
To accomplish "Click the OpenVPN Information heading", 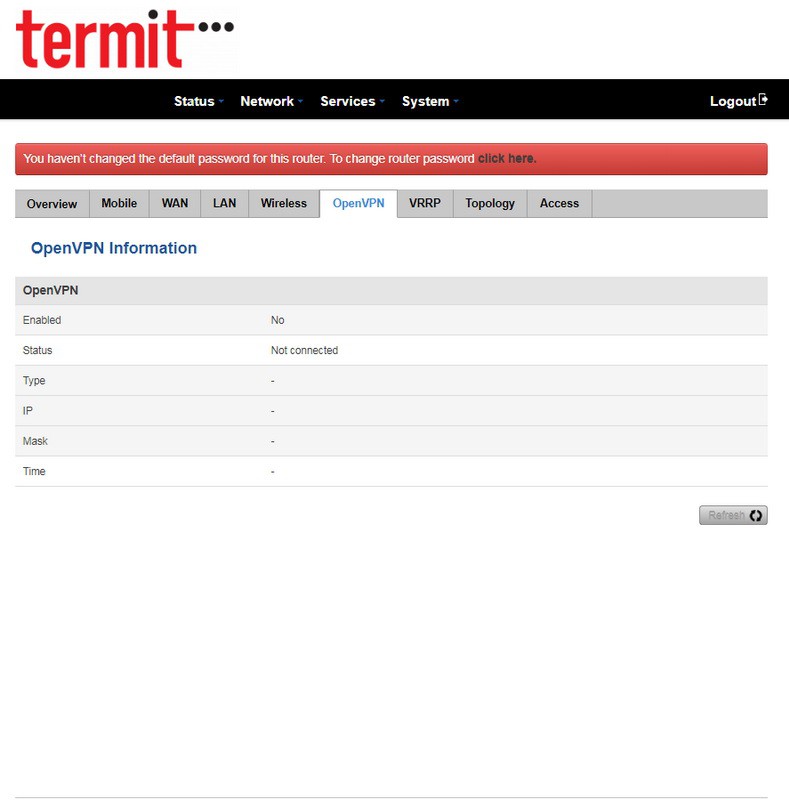I will [x=114, y=248].
